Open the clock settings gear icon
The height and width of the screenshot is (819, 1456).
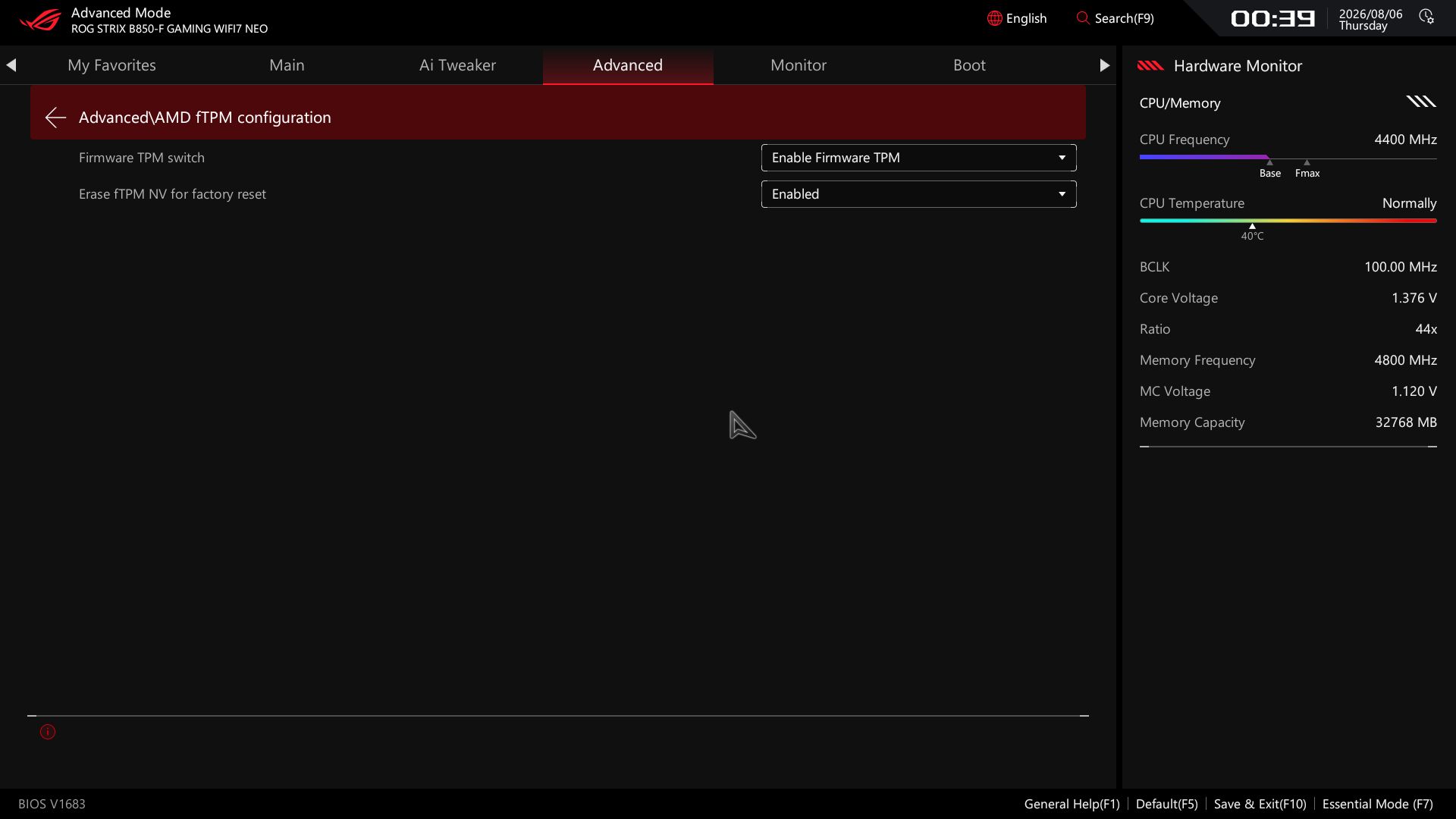click(x=1426, y=17)
